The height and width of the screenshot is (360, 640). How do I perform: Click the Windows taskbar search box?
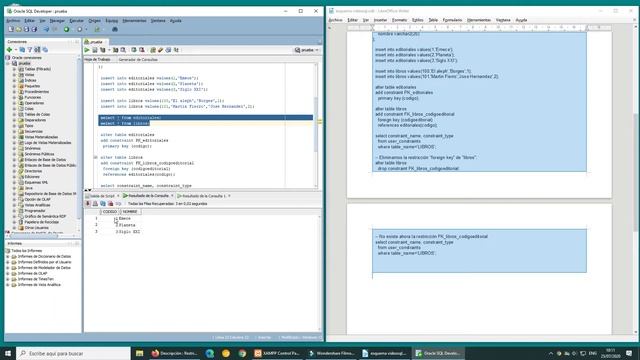pos(73,353)
